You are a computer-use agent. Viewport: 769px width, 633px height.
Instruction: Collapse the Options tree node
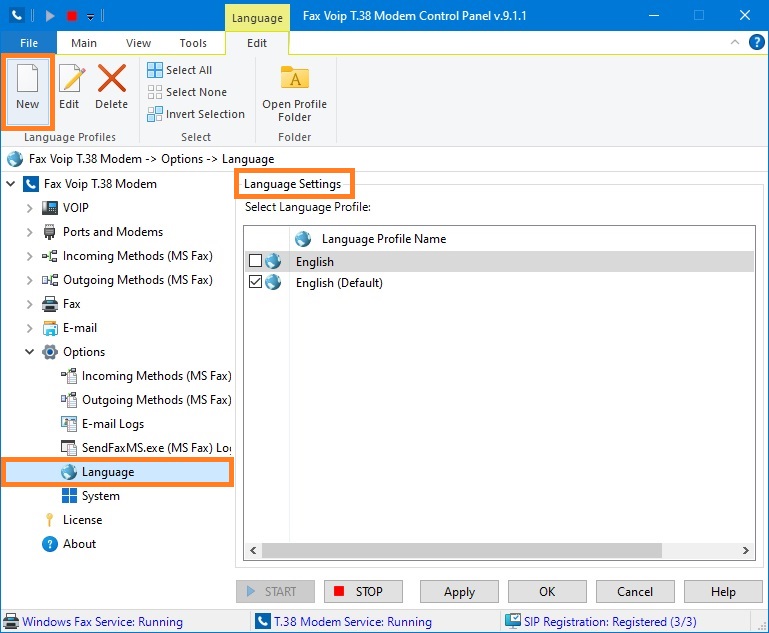click(x=29, y=352)
